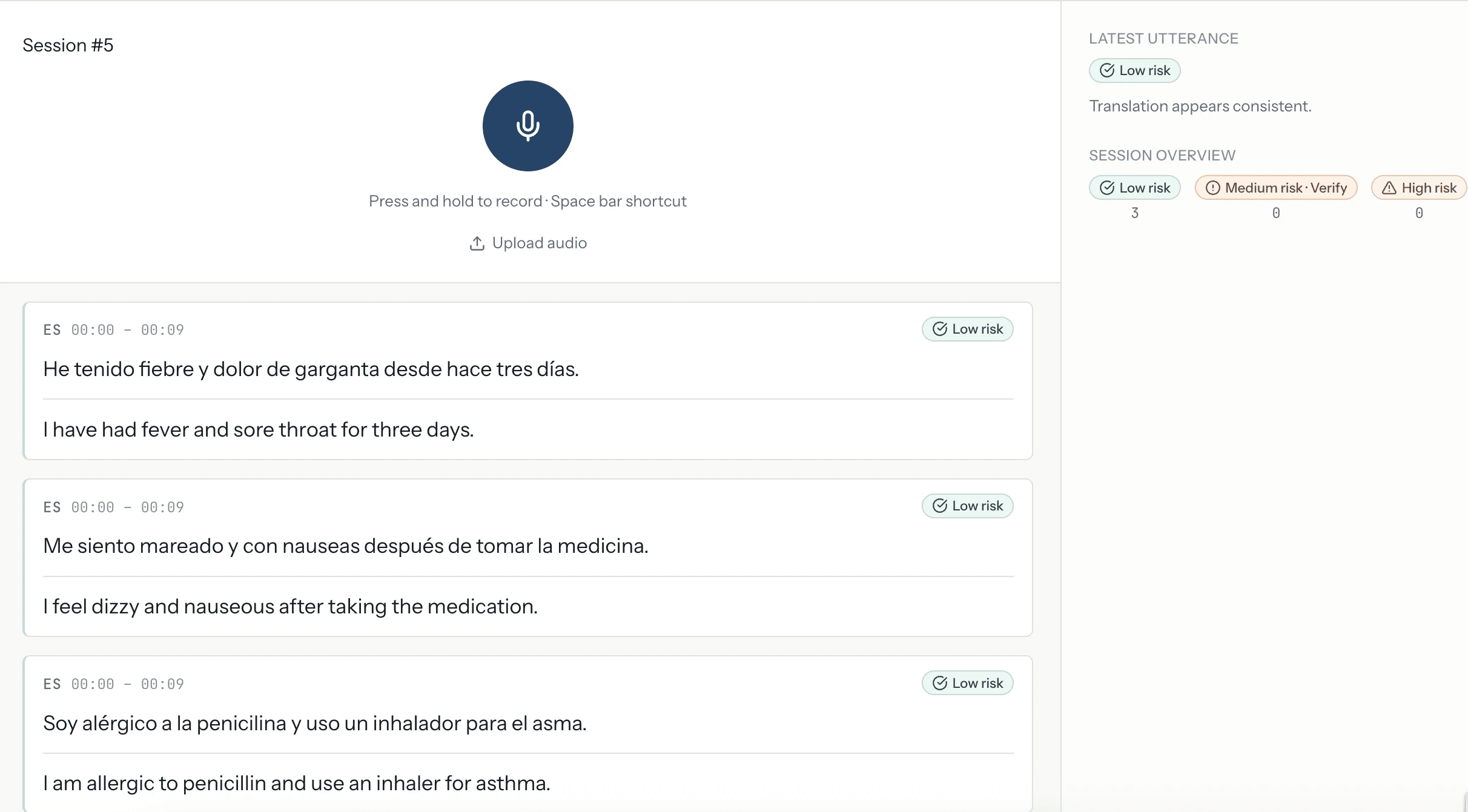This screenshot has width=1468, height=812.
Task: Click first utterance timestamp 00:00 – 00:09
Action: point(127,330)
